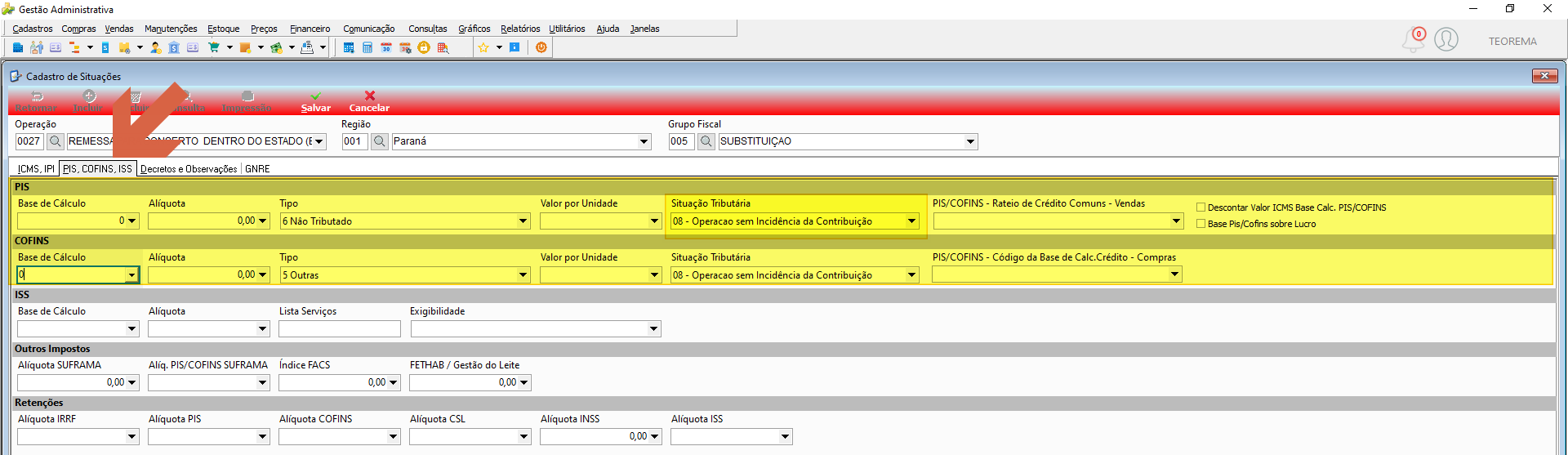Viewport: 1568px width, 455px height.
Task: Click the Cancelar button
Action: pos(369,101)
